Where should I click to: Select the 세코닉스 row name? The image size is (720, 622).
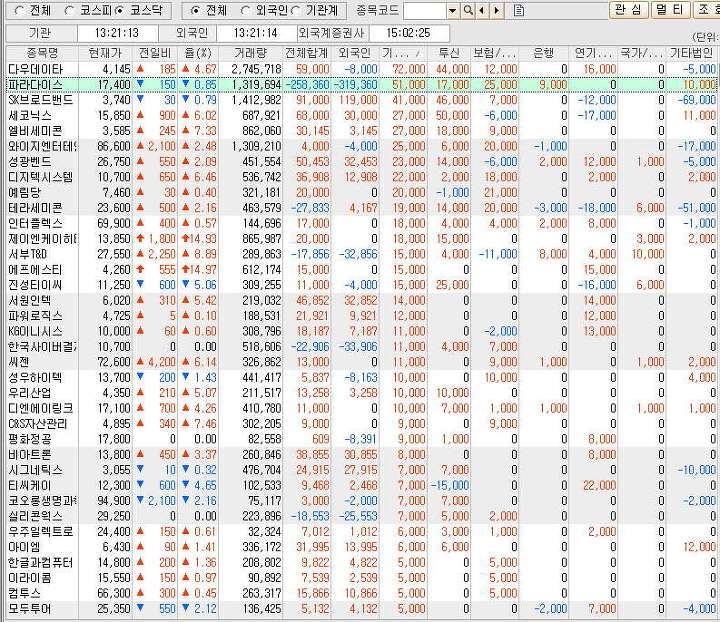[x=30, y=116]
